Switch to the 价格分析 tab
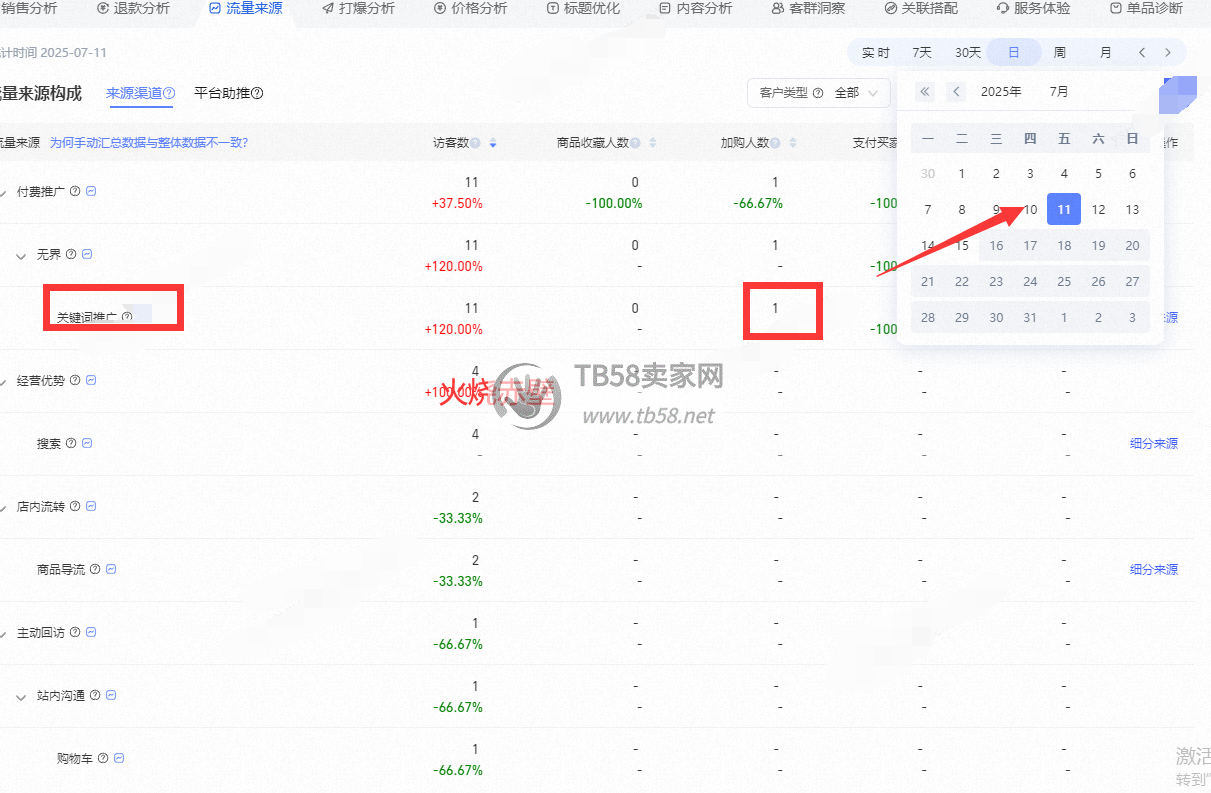Viewport: 1211px width, 793px height. click(471, 8)
